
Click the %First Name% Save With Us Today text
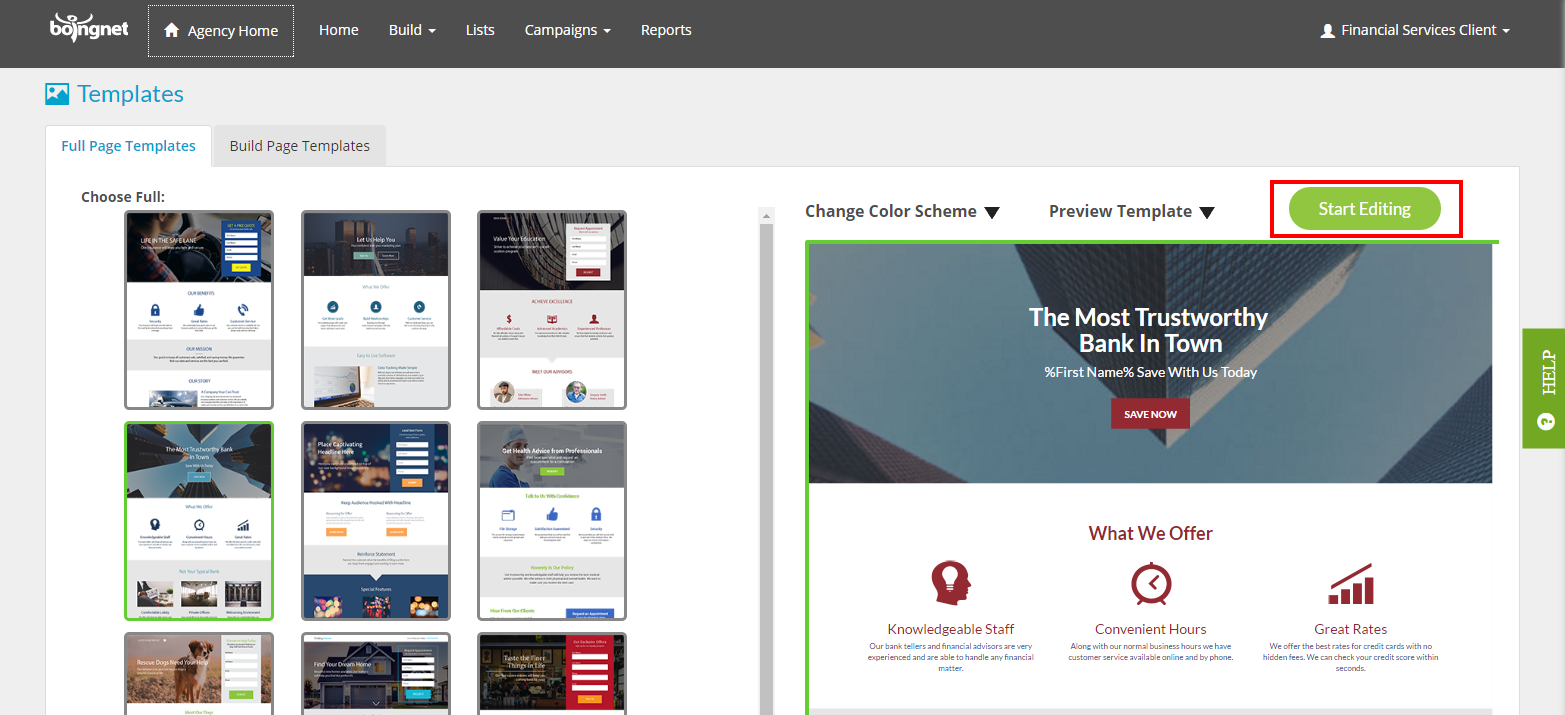1150,372
